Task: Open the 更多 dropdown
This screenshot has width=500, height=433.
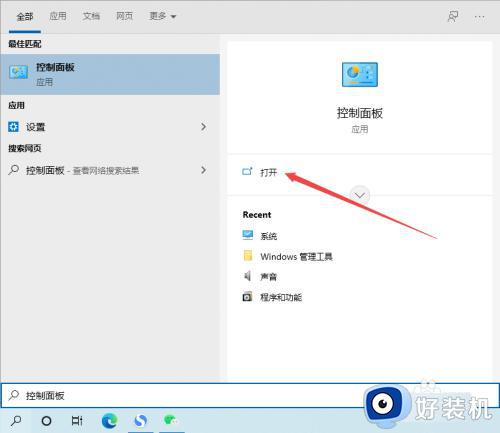Action: point(162,16)
